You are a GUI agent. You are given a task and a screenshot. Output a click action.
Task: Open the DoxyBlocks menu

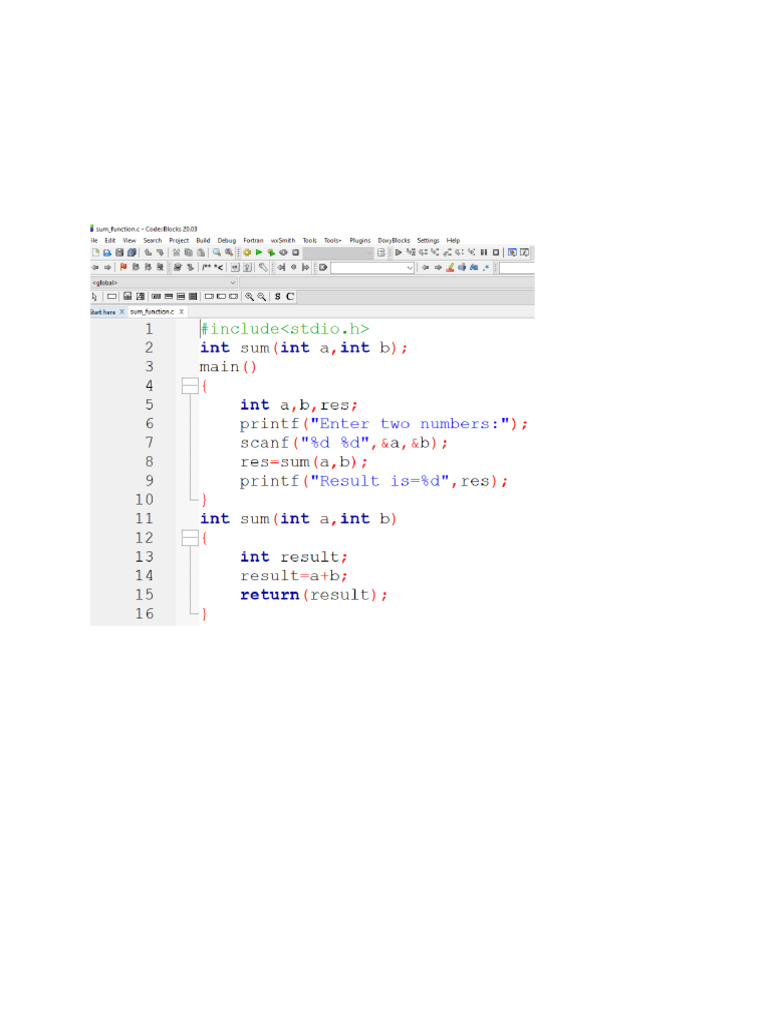click(x=394, y=240)
